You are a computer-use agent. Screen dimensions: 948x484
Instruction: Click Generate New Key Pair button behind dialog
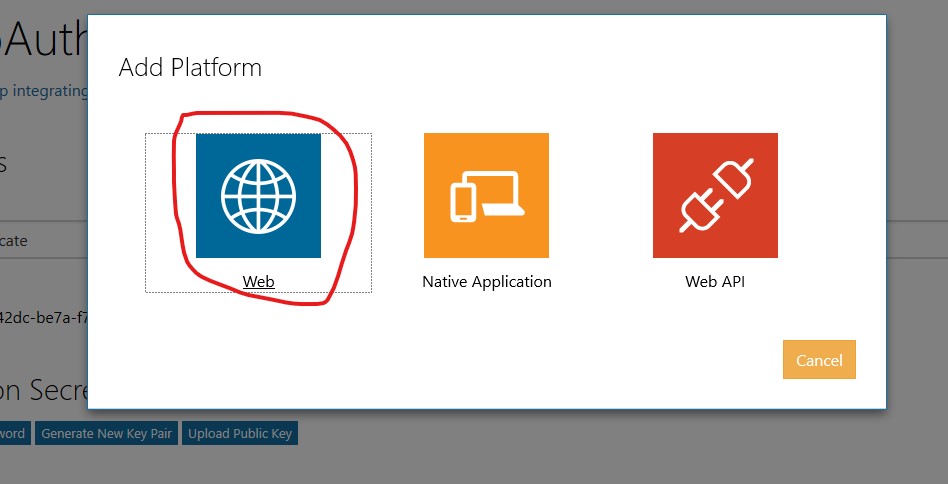[x=106, y=433]
